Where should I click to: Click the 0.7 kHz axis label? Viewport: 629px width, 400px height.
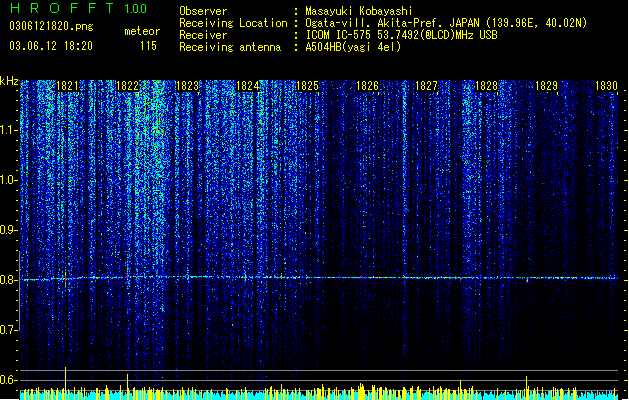[8, 330]
